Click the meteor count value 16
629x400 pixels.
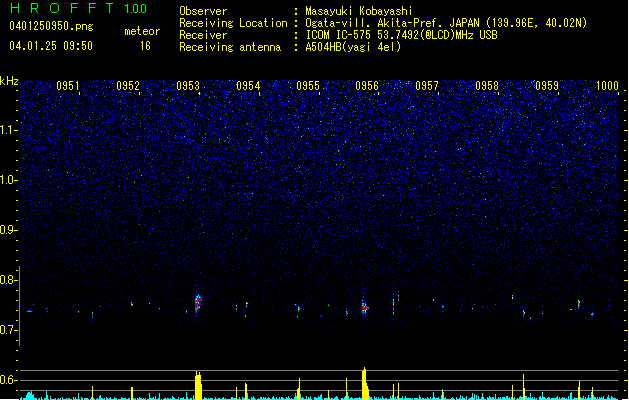[x=145, y=46]
